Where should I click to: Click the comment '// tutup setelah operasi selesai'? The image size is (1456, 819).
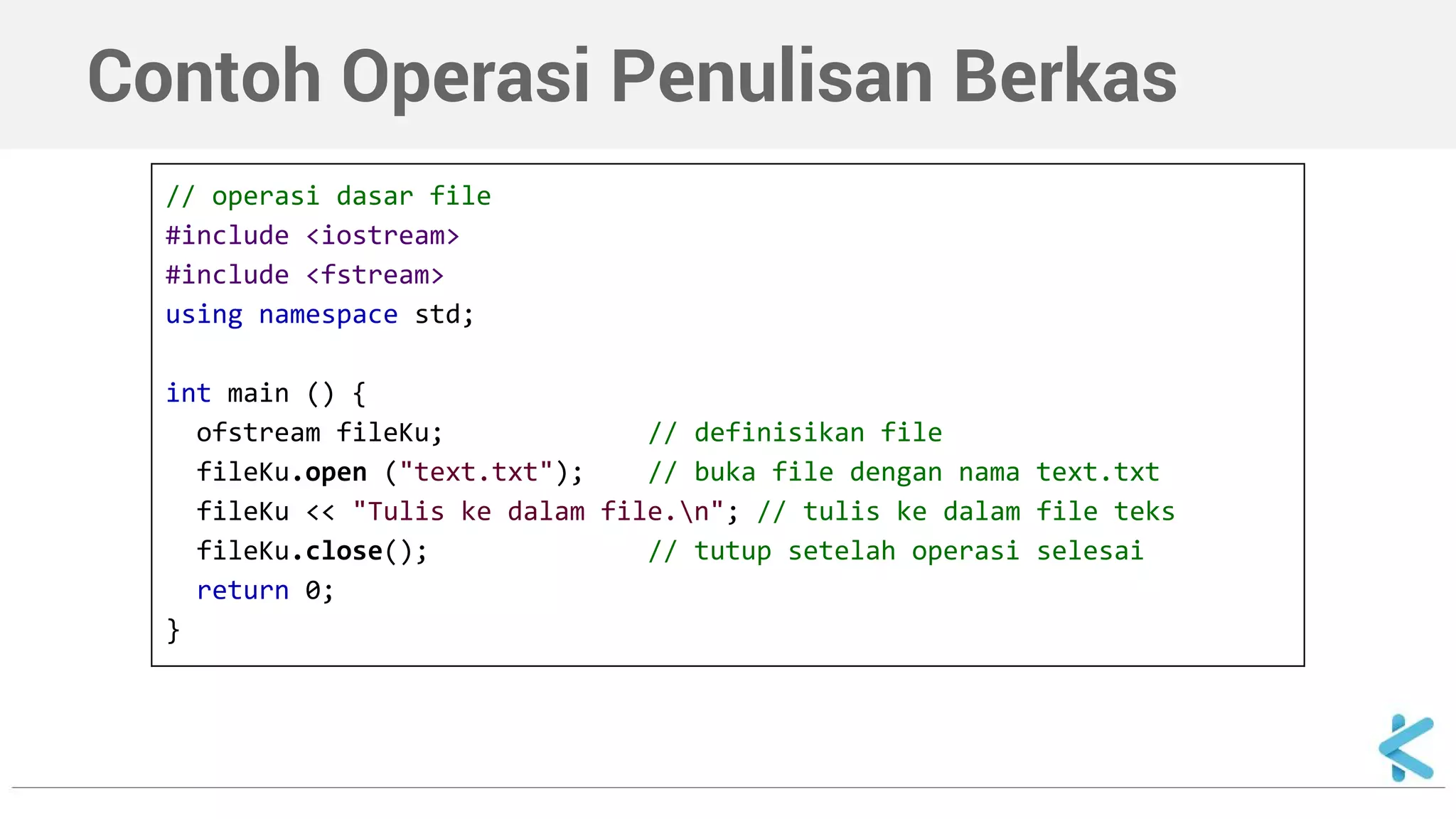point(896,551)
